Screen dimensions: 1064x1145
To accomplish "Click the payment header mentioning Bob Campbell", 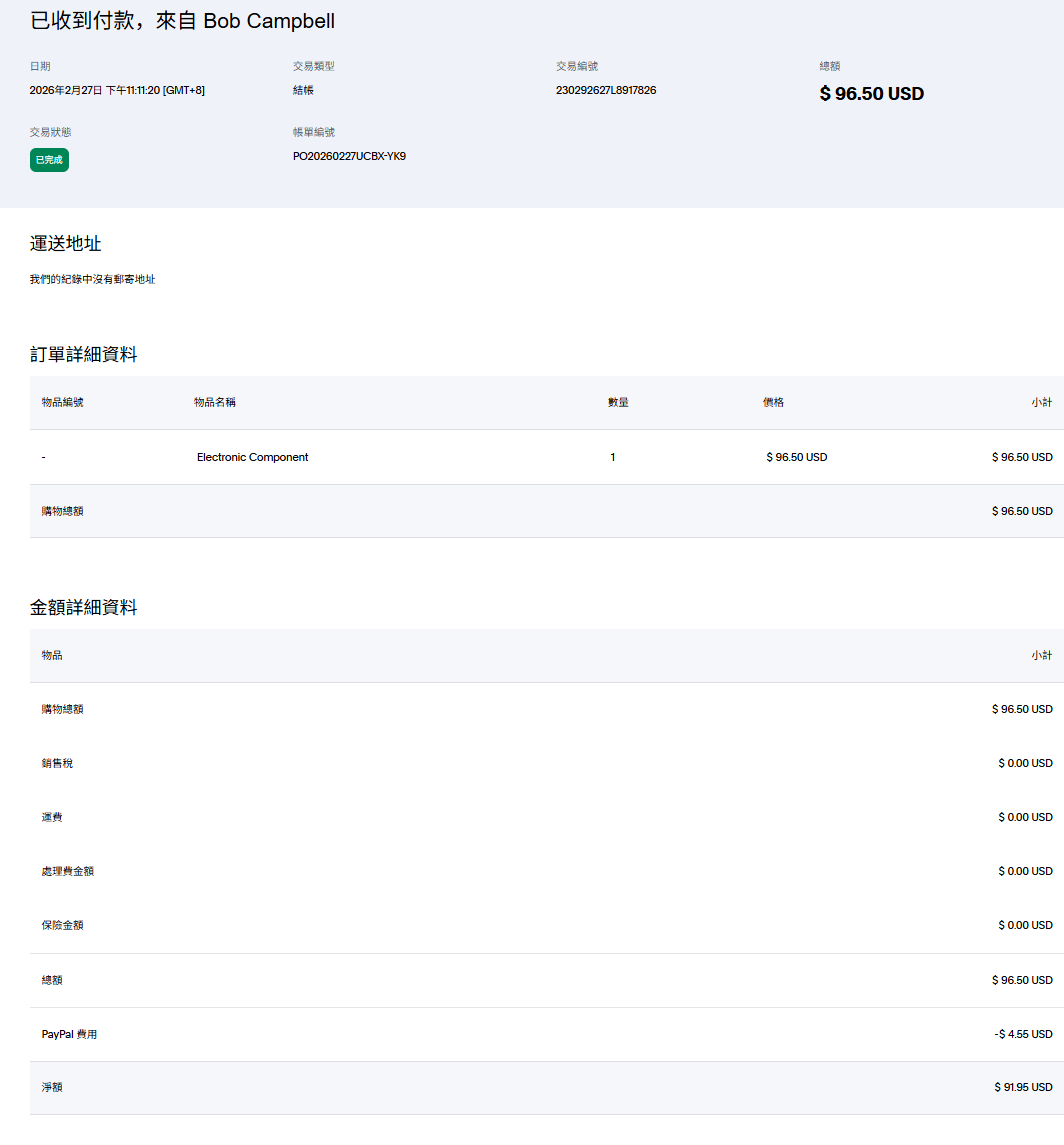I will tap(182, 21).
